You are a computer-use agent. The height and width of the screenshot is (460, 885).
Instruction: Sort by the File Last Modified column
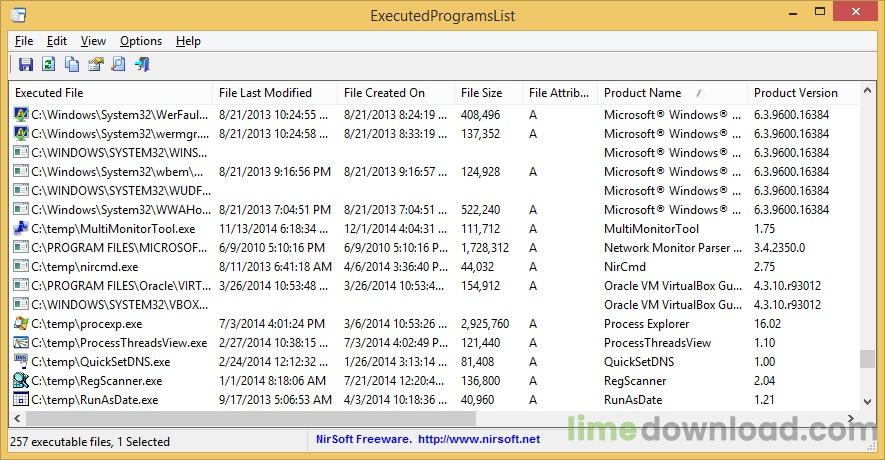point(275,93)
